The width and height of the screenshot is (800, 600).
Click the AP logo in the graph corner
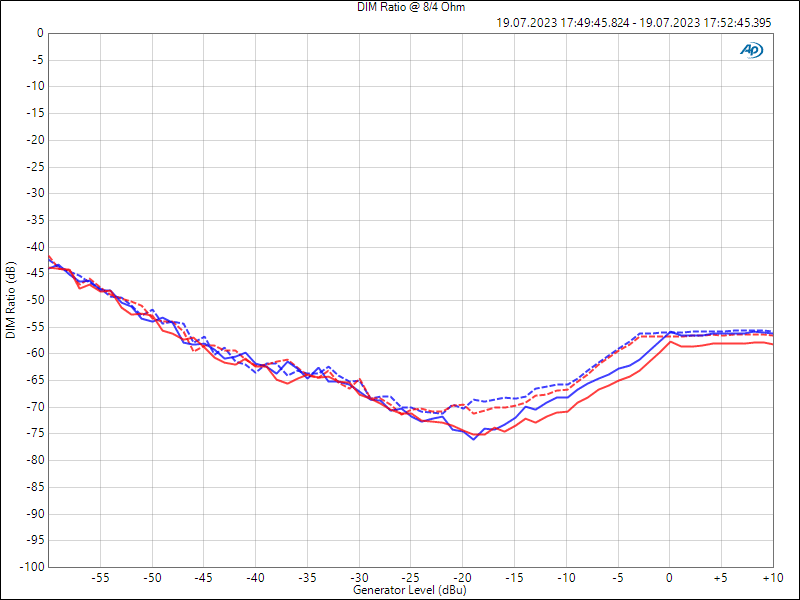(752, 50)
